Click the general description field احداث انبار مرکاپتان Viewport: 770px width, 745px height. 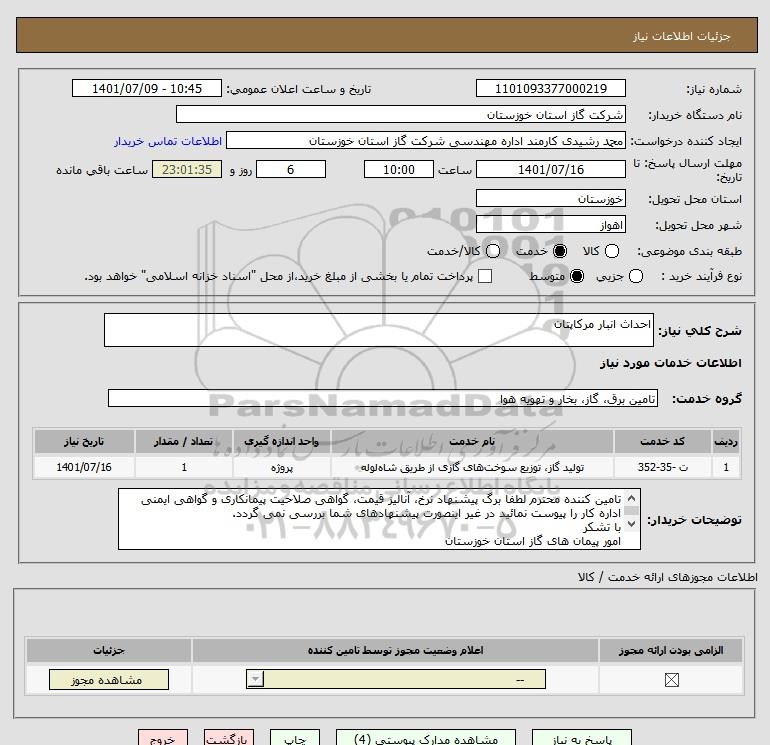pos(379,330)
